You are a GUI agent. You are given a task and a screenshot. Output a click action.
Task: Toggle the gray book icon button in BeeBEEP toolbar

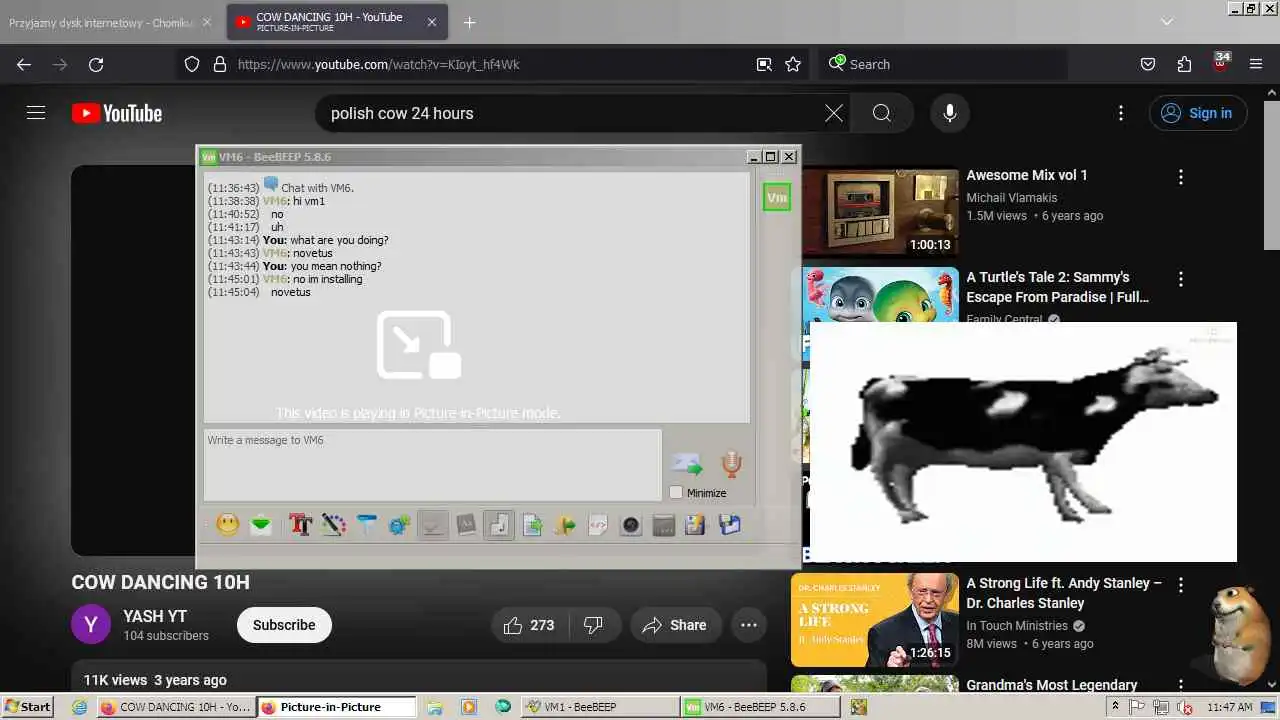(466, 524)
